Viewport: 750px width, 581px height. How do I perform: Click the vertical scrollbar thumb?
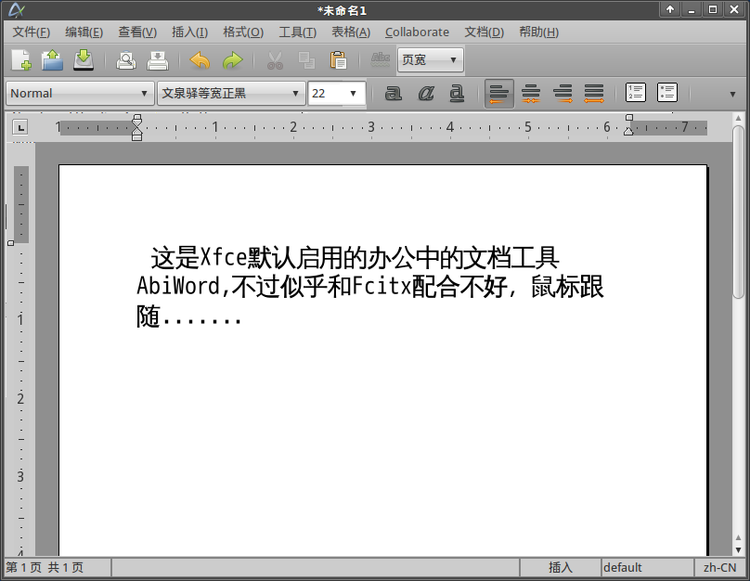pos(738,212)
